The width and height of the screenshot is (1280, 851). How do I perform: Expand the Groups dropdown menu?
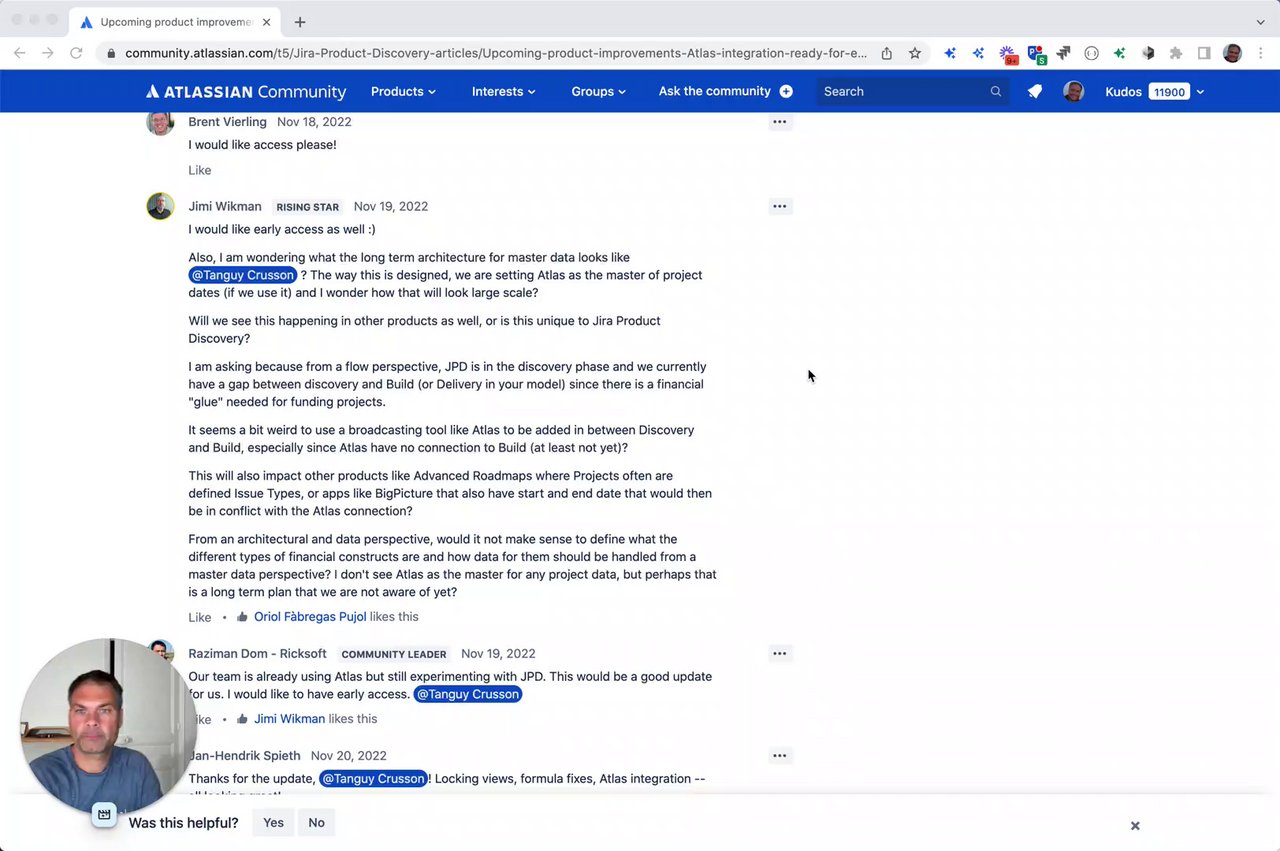pyautogui.click(x=598, y=91)
